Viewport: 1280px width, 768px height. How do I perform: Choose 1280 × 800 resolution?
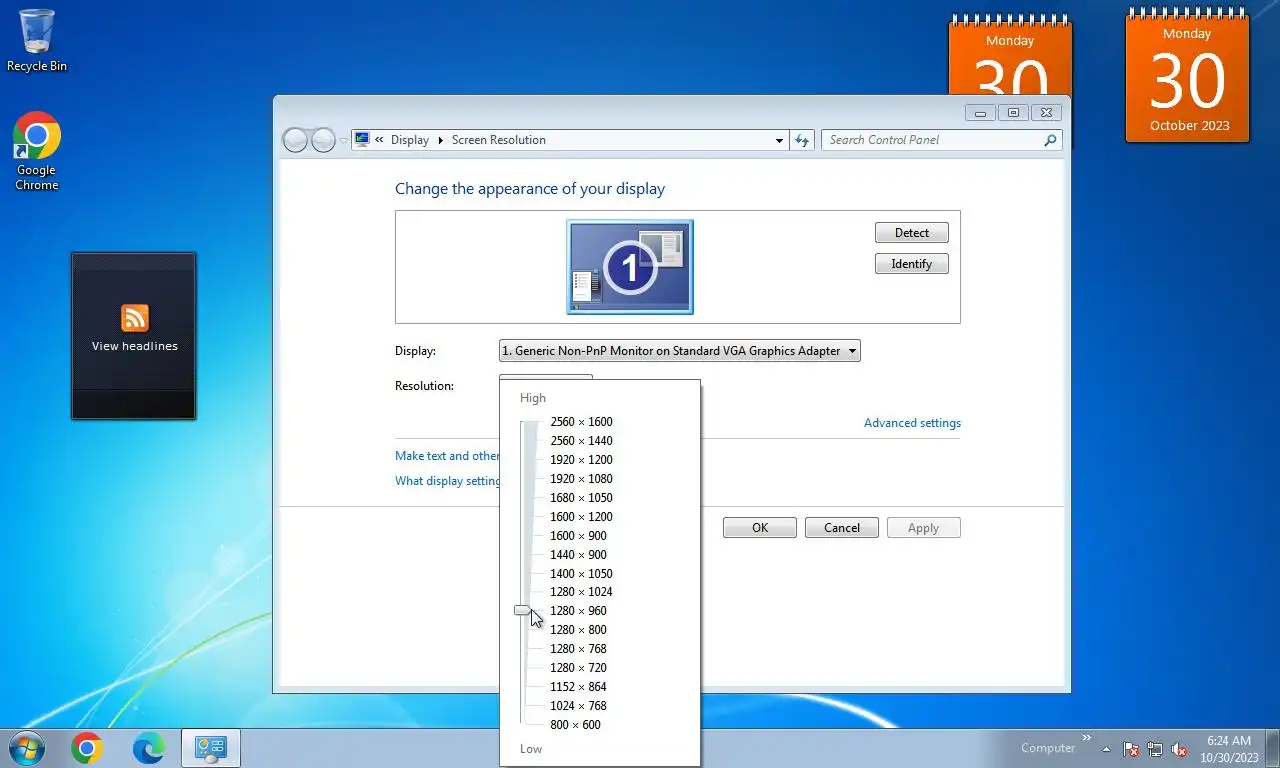tap(578, 630)
